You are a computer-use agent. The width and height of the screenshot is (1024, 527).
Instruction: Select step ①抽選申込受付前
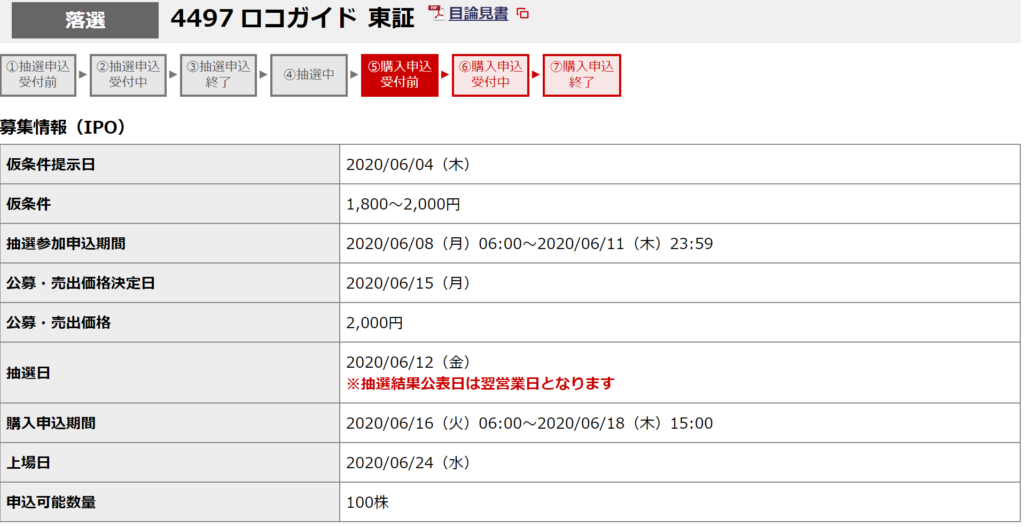[x=38, y=75]
